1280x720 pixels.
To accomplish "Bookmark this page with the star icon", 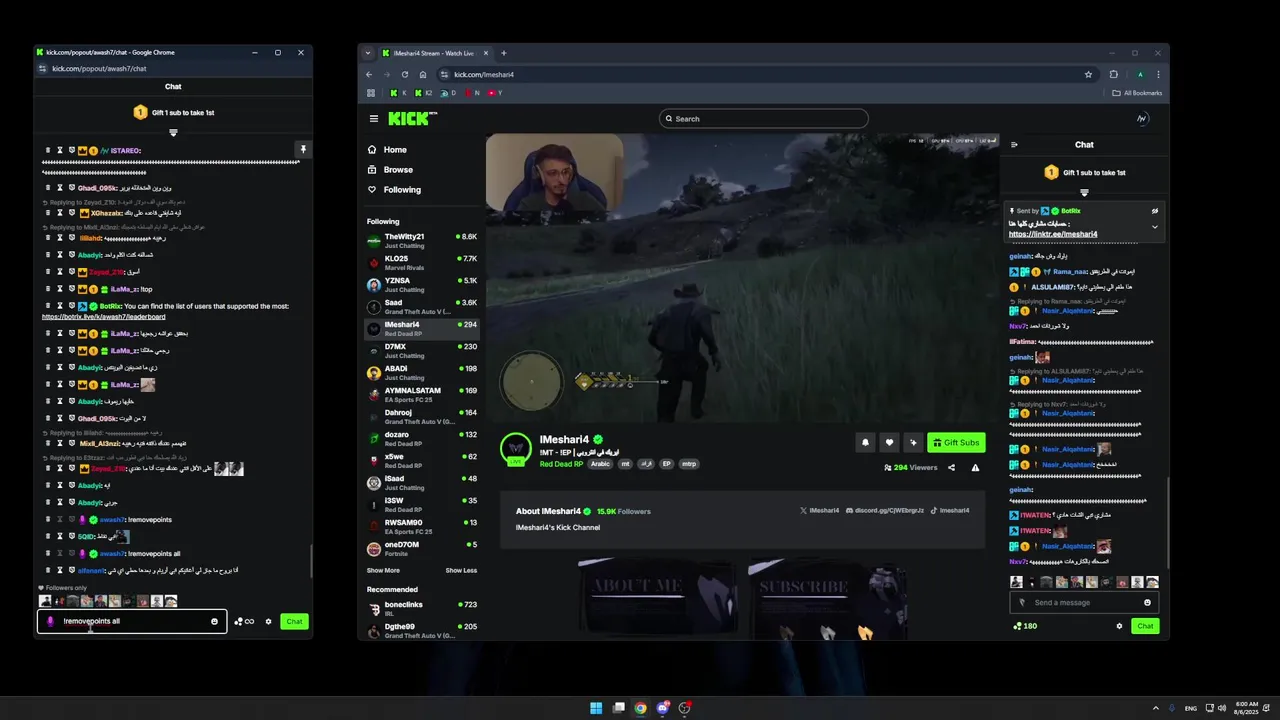I will tap(1088, 74).
